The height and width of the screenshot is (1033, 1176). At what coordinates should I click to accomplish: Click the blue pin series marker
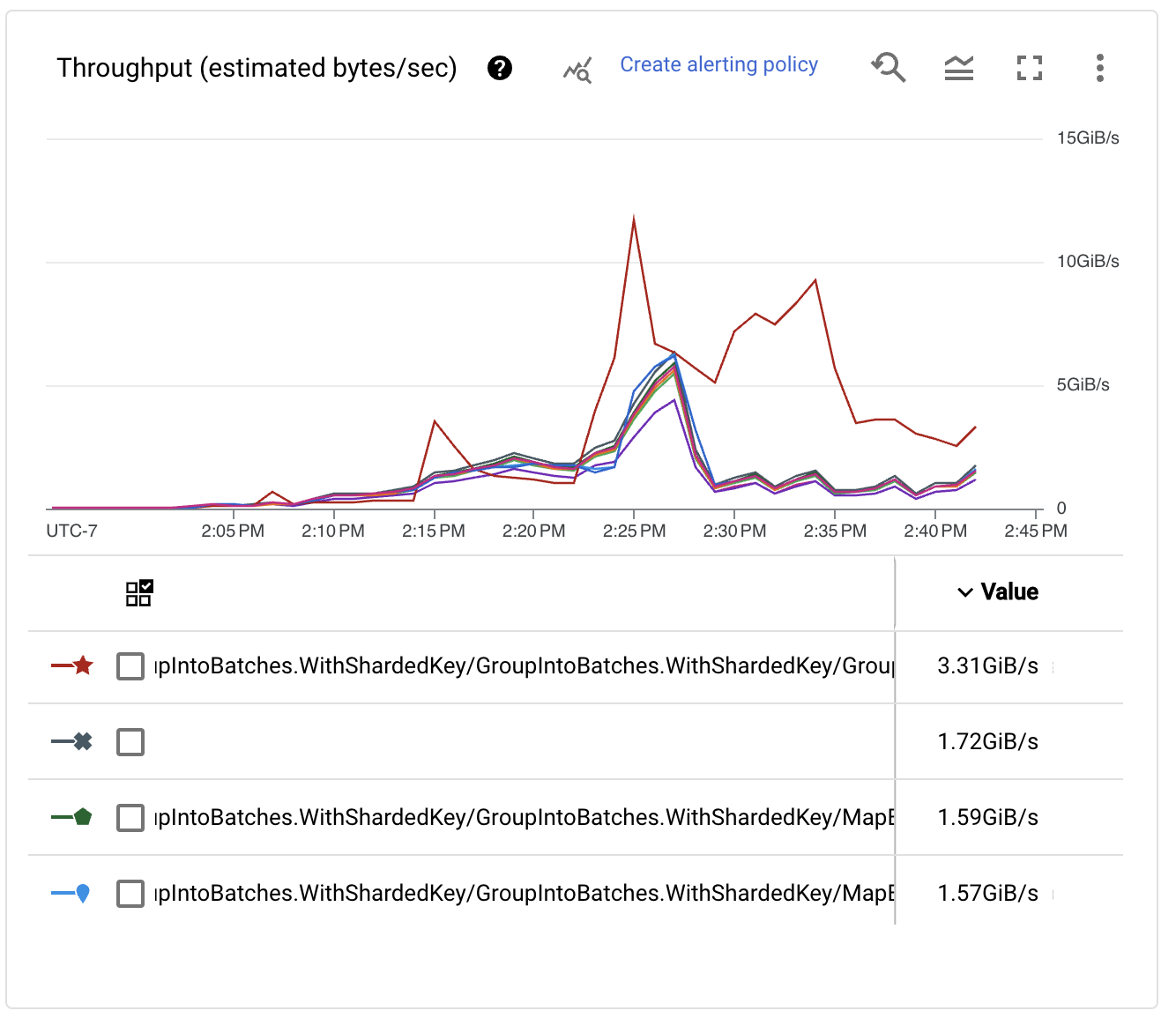coord(82,894)
